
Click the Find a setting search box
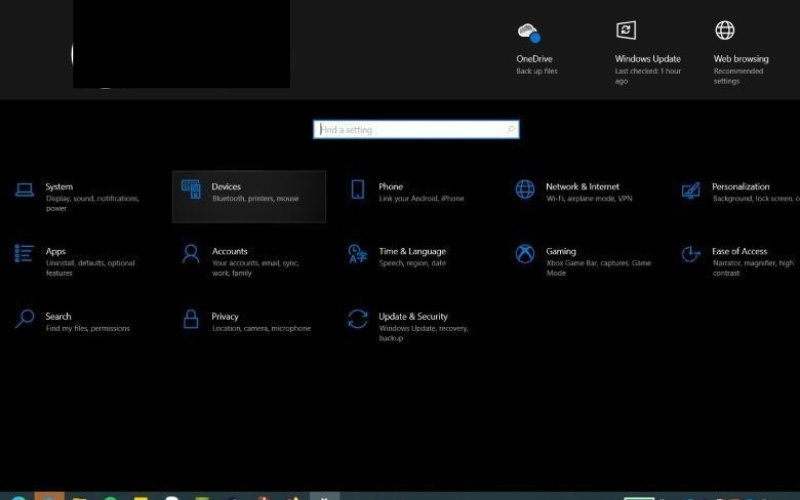(410, 130)
